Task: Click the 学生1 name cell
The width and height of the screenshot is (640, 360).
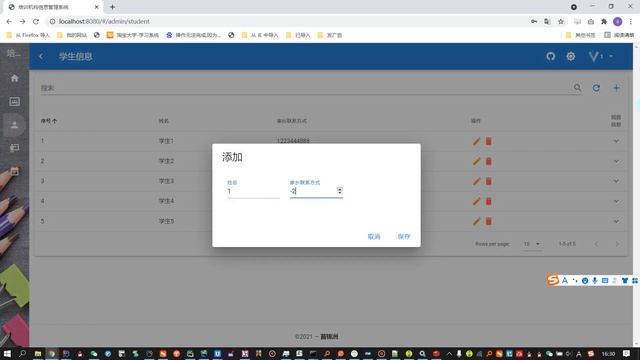Action: [166, 141]
